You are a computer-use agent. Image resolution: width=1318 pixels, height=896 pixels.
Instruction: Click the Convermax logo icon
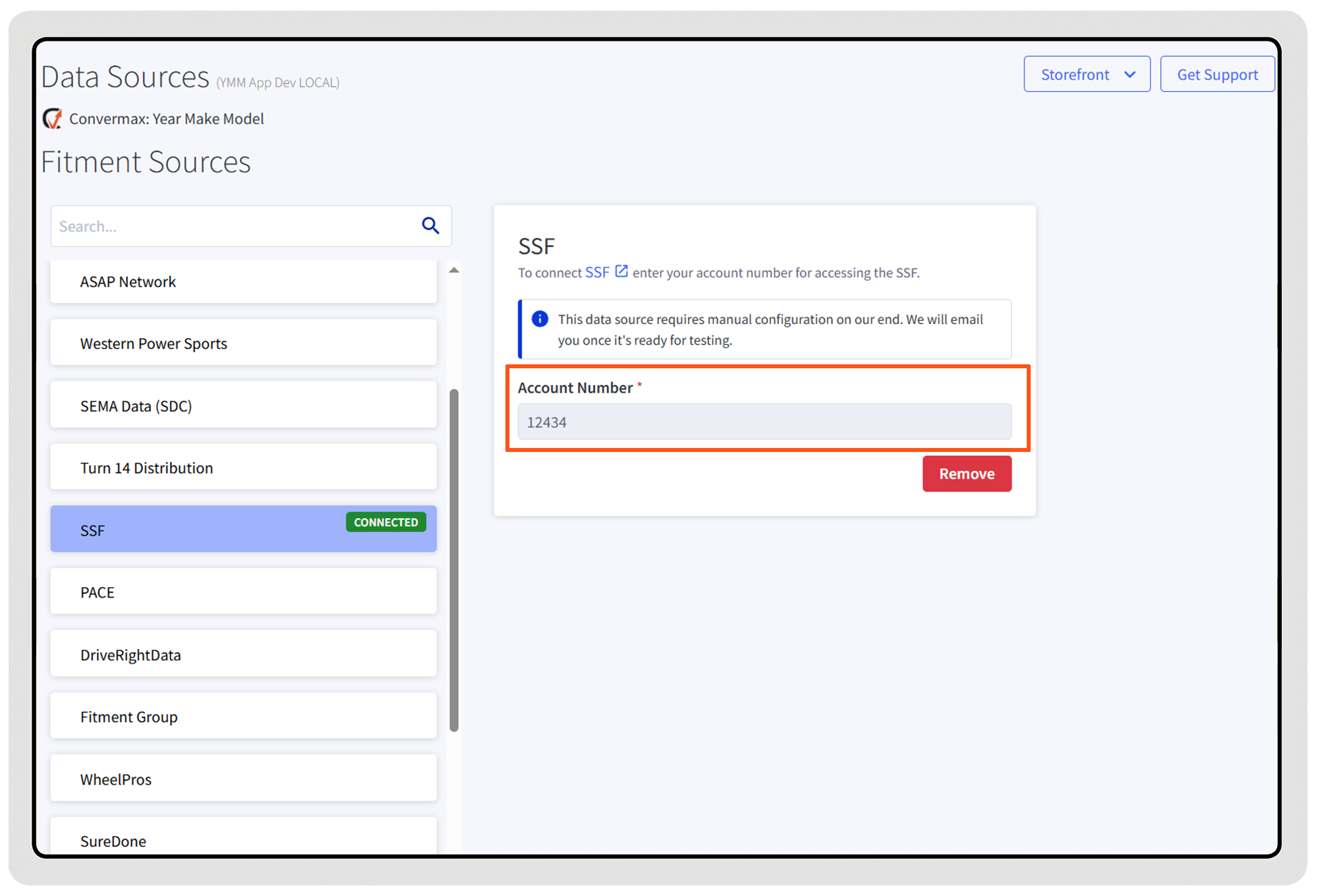click(53, 119)
